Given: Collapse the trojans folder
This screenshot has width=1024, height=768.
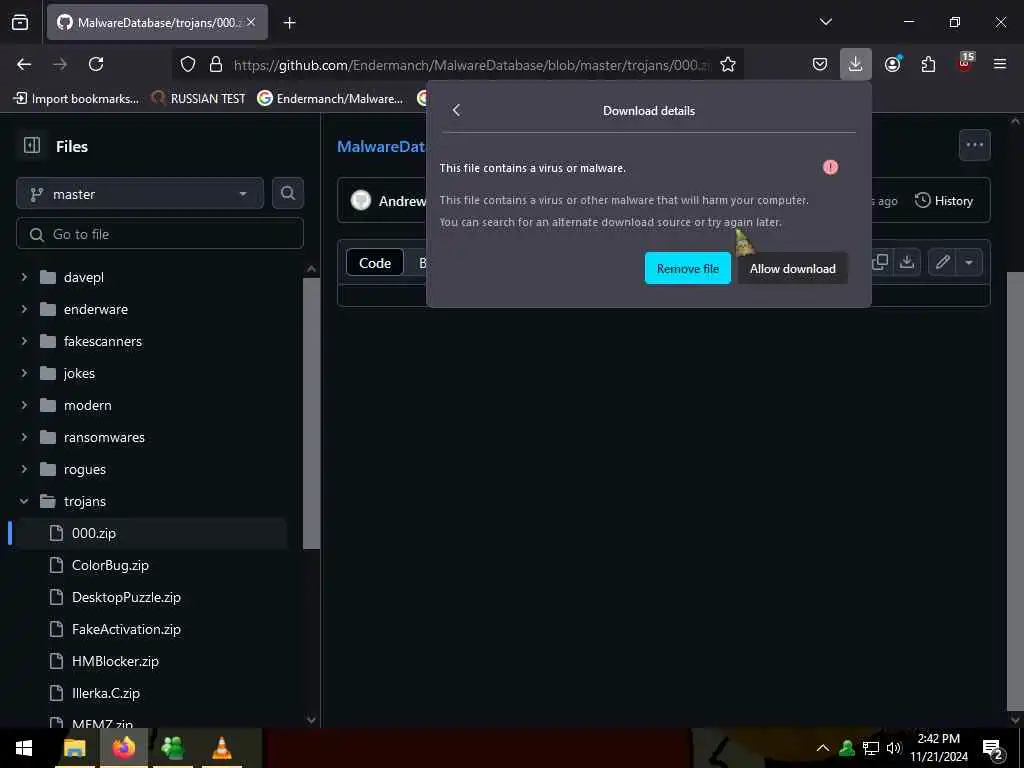Looking at the screenshot, I should point(24,501).
